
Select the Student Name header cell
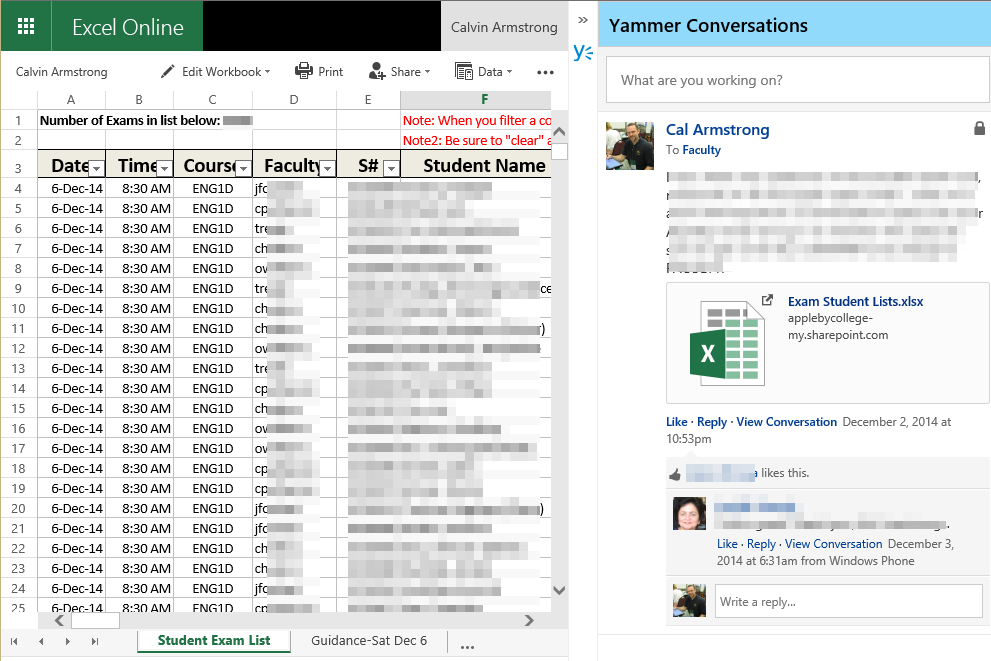click(x=476, y=165)
